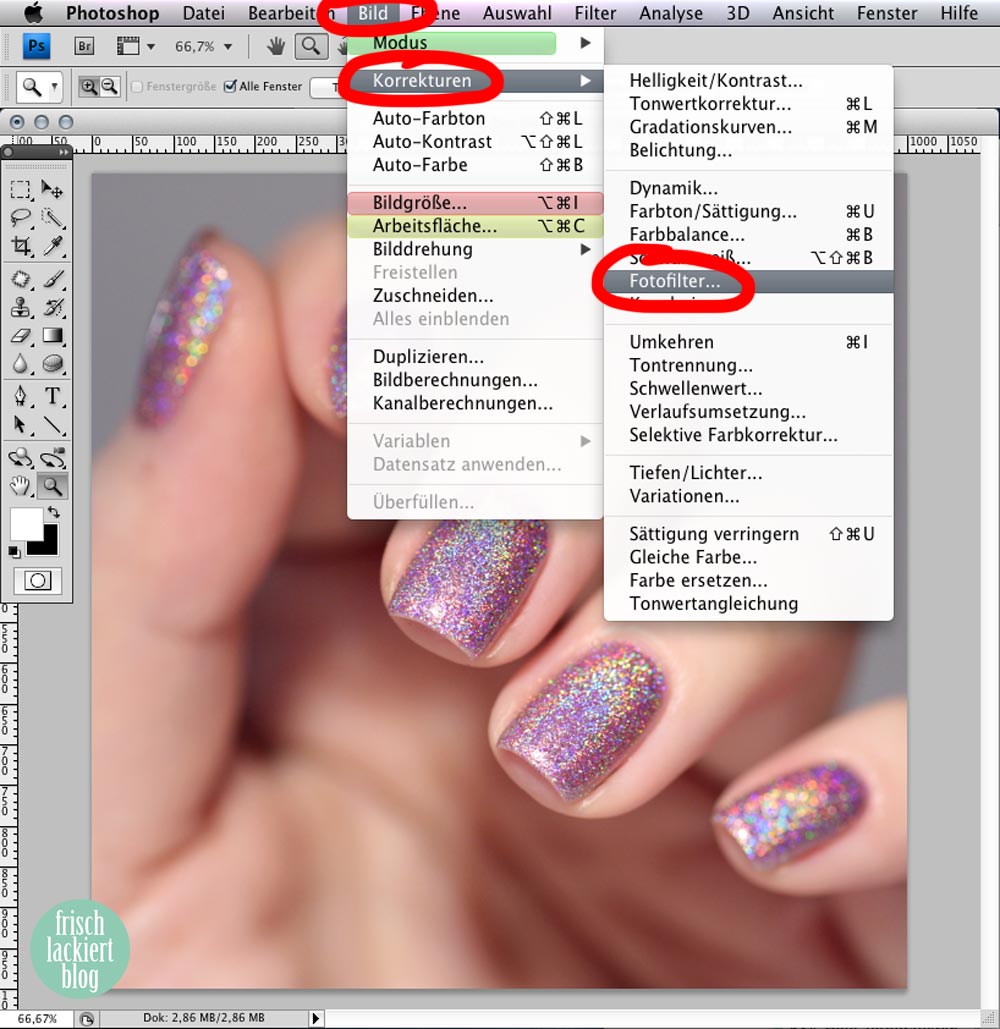Select the Eyedropper tool
This screenshot has height=1029, width=1000.
pyautogui.click(x=52, y=246)
